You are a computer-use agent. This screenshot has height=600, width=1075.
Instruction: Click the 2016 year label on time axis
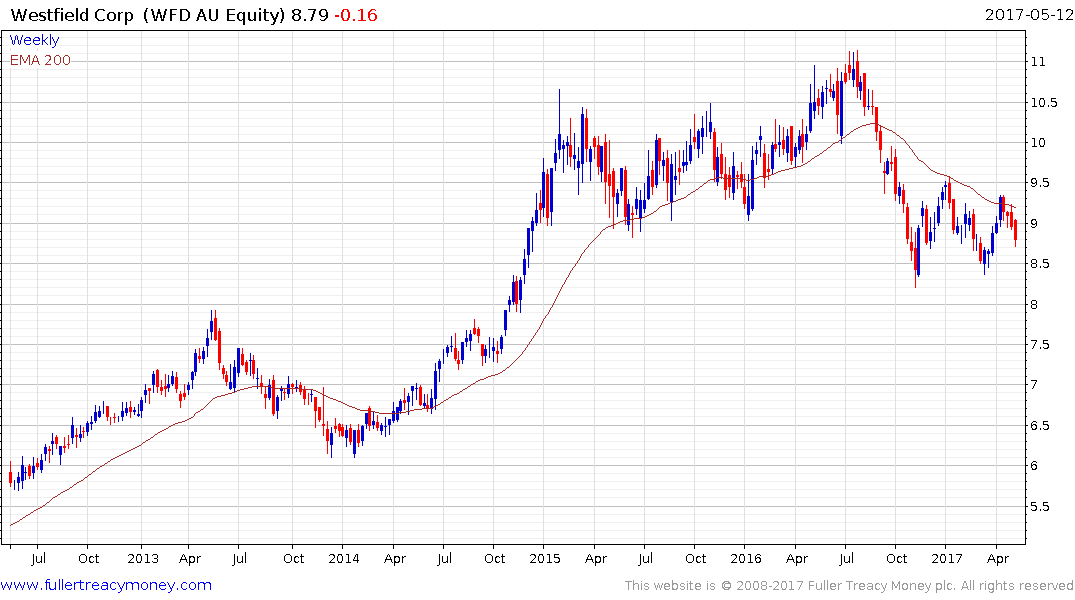pos(746,558)
